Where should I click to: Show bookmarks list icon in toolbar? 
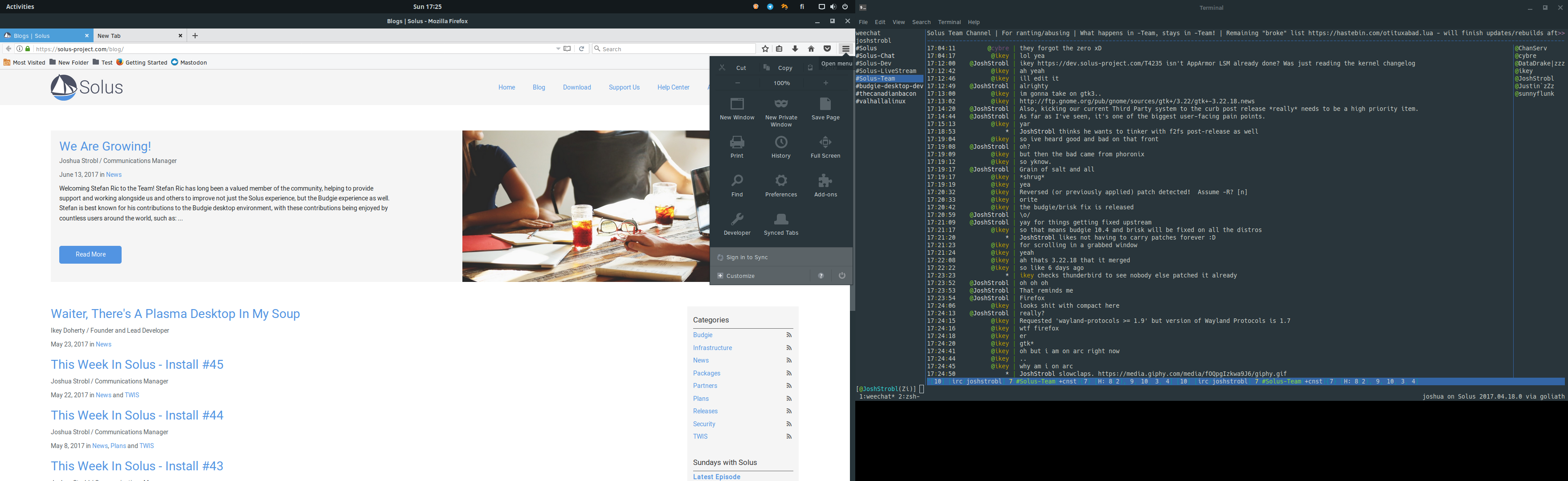(779, 49)
